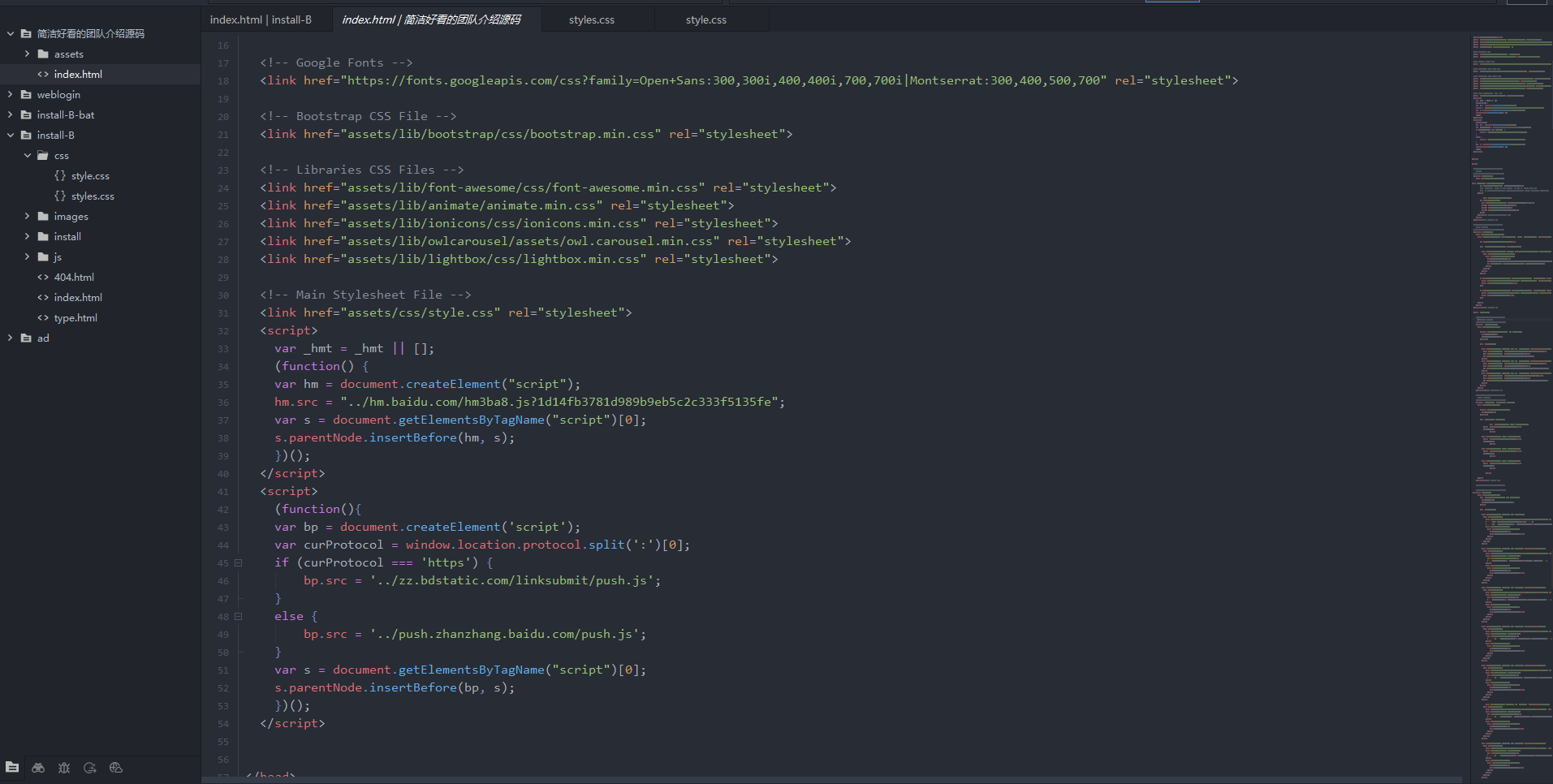The height and width of the screenshot is (784, 1553).
Task: Expand the images folder chevron
Action: click(x=28, y=217)
